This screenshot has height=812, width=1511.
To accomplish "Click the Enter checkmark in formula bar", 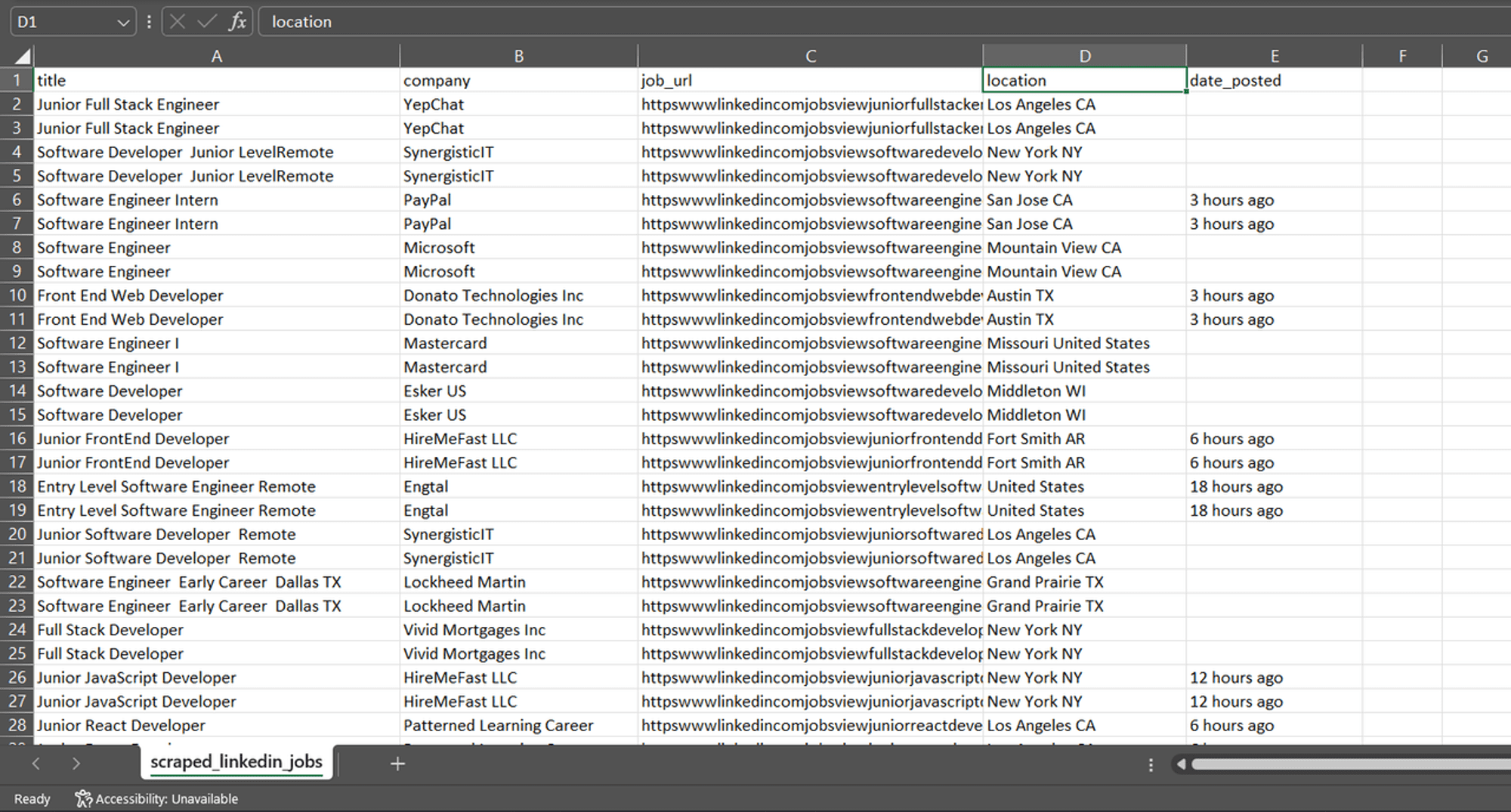I will point(206,21).
